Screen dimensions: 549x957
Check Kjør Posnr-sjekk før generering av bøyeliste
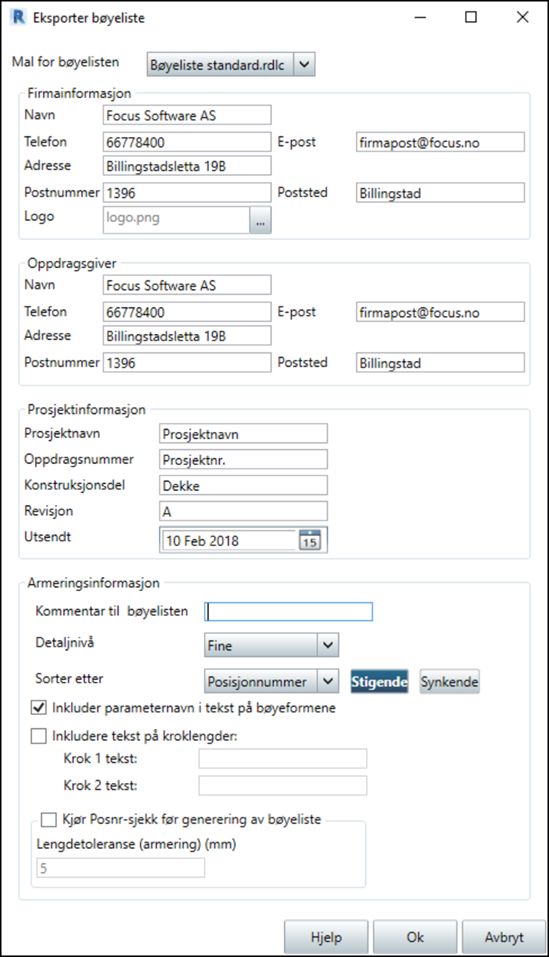click(48, 819)
